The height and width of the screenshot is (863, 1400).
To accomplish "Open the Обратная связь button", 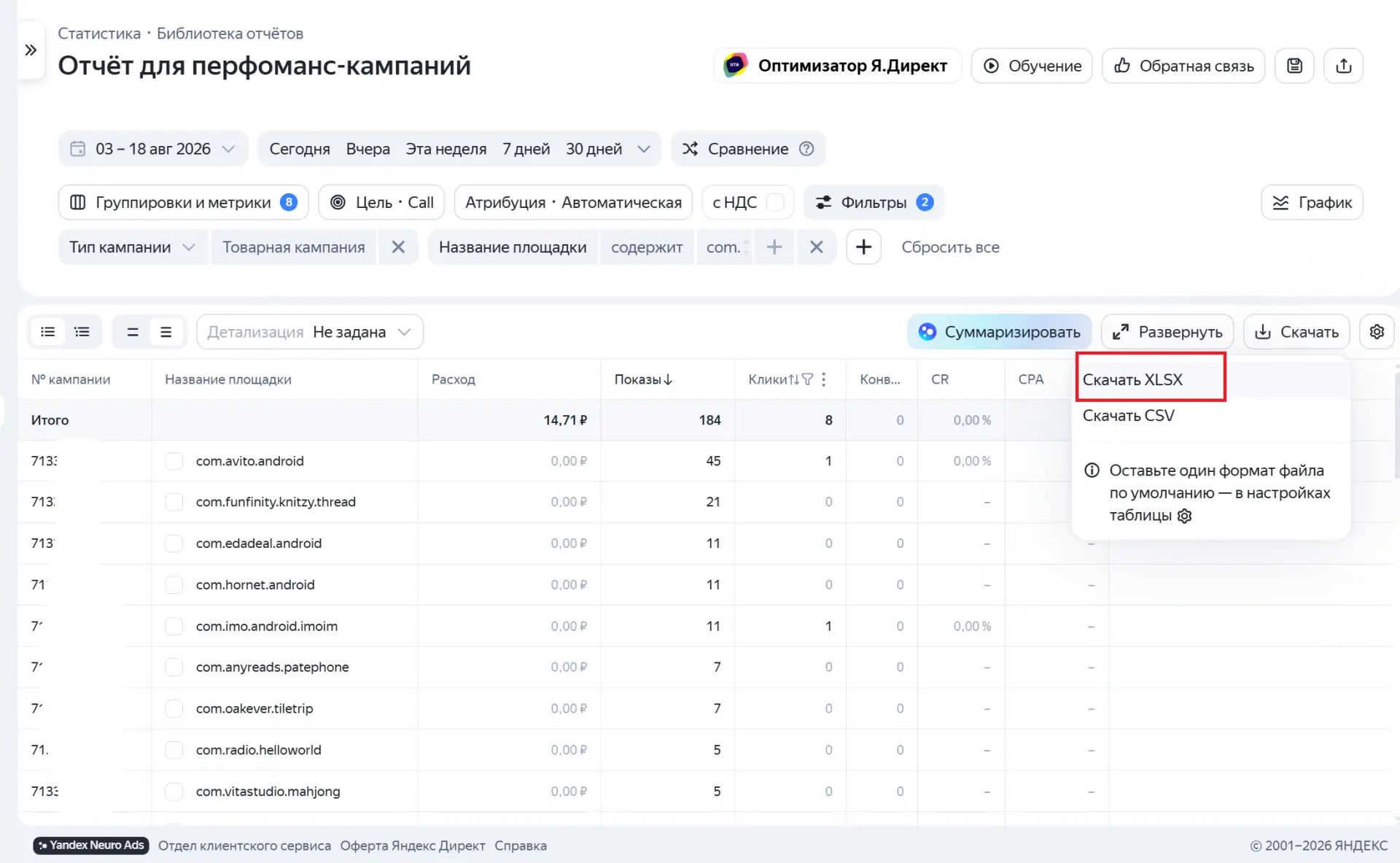I will pos(1183,66).
